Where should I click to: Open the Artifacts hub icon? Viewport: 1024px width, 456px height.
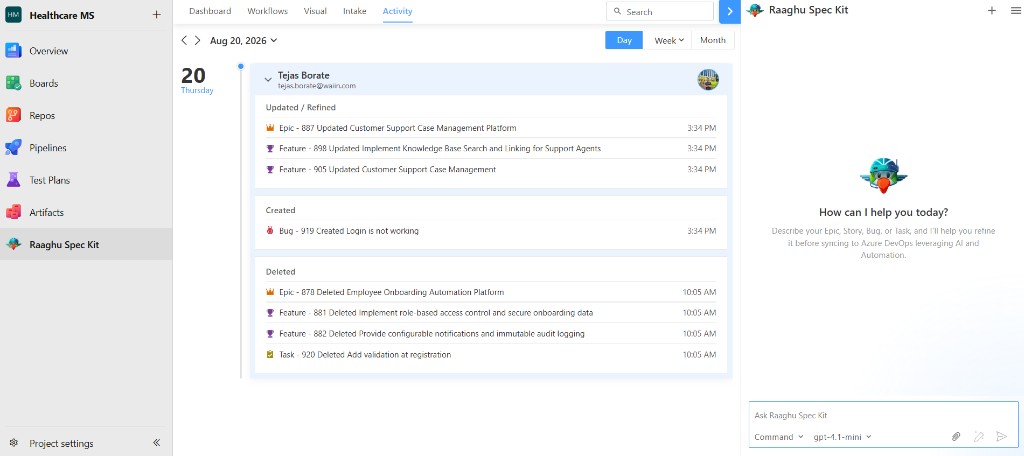click(x=14, y=212)
